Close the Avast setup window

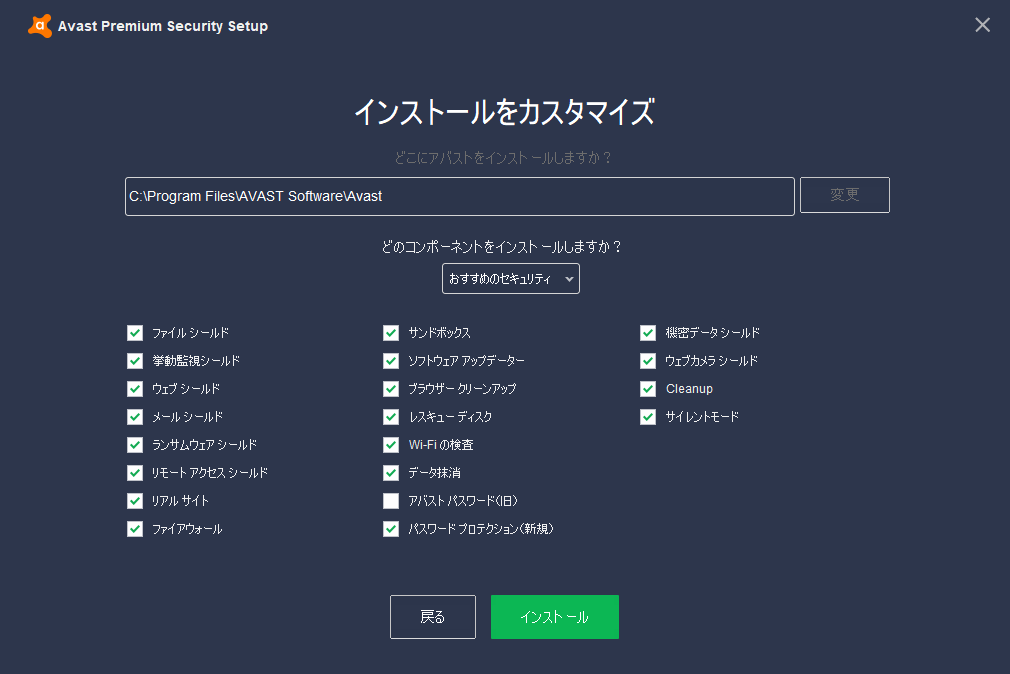tap(982, 25)
